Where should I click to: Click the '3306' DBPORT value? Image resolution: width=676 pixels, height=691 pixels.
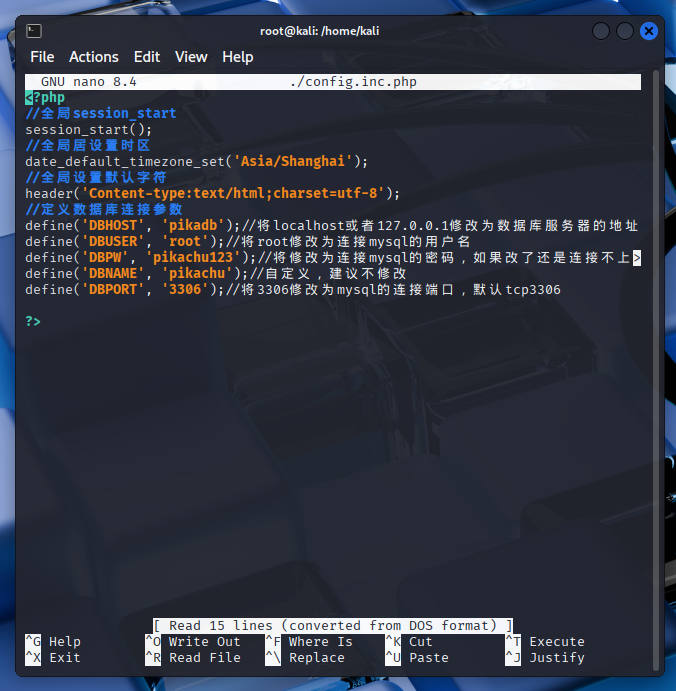point(182,290)
